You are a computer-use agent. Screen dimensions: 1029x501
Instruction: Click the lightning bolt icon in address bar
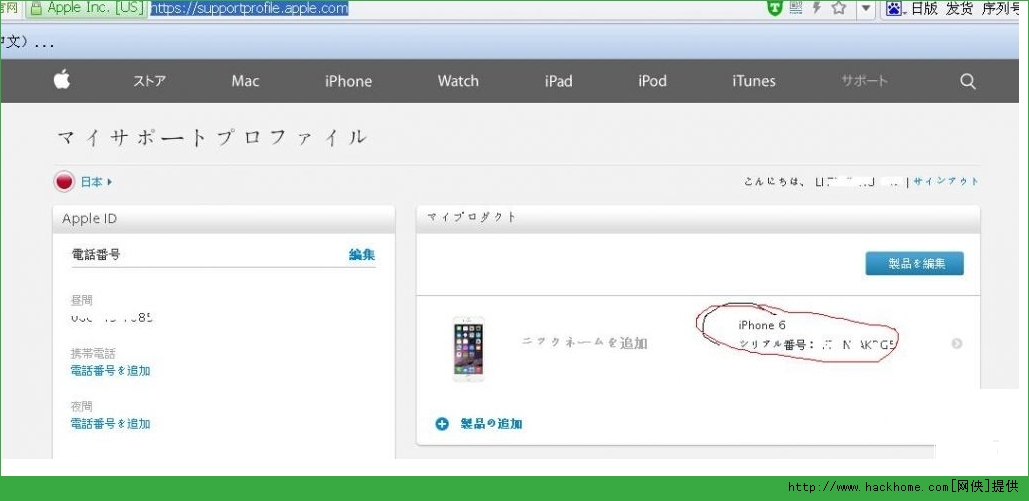[x=817, y=8]
